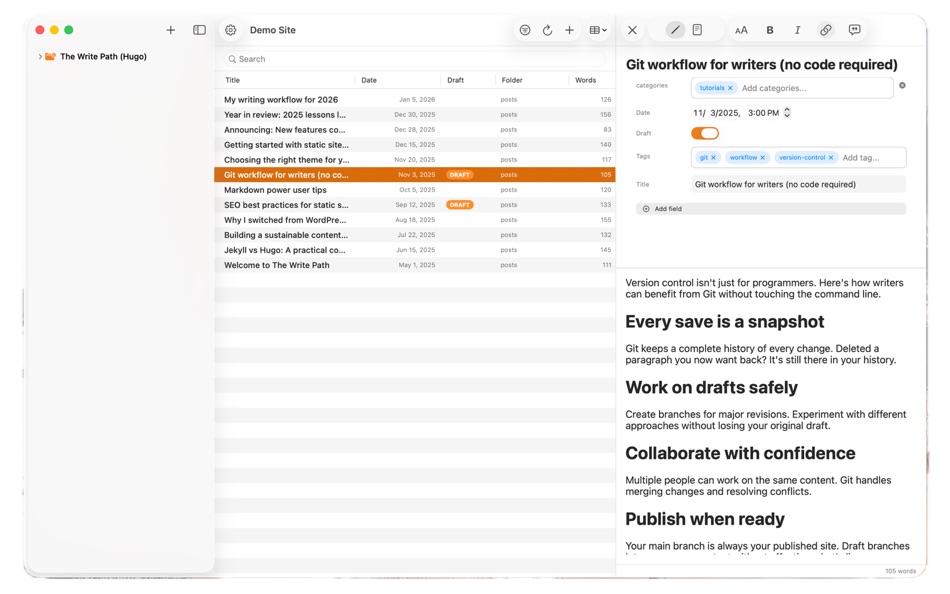Open the filter icon in toolbar
Screen dimensions: 950x594
(x=525, y=30)
